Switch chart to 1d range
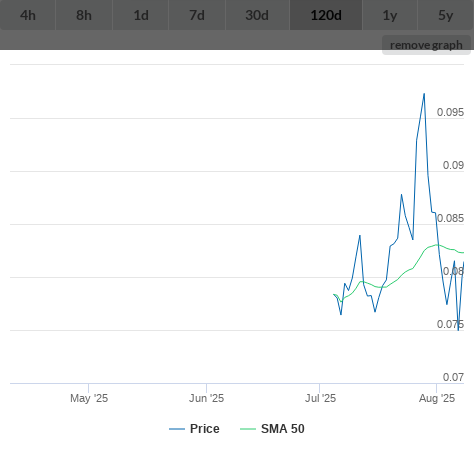474x455 pixels. click(x=141, y=15)
